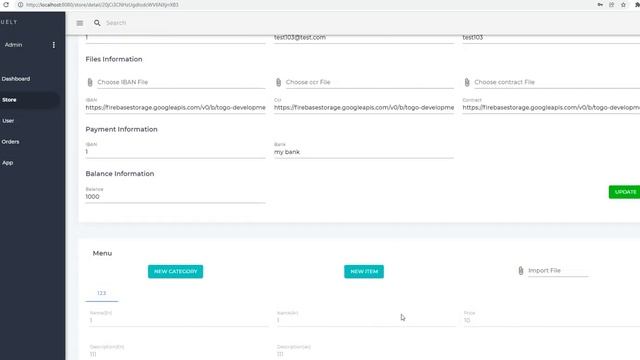Click the Payment Information heading
This screenshot has height=360, width=640.
[x=121, y=129]
